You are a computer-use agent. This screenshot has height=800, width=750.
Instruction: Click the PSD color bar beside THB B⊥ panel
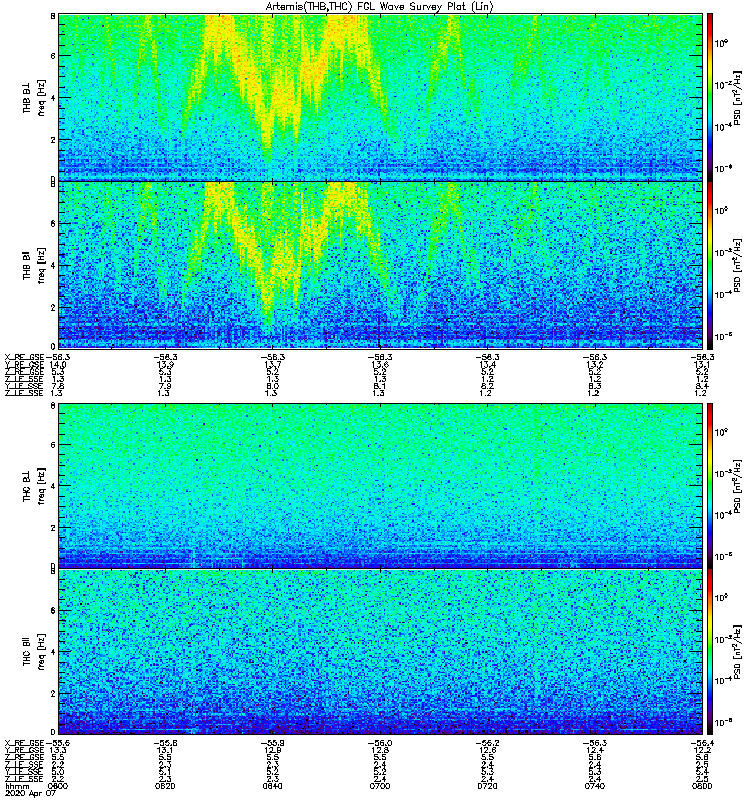point(710,97)
